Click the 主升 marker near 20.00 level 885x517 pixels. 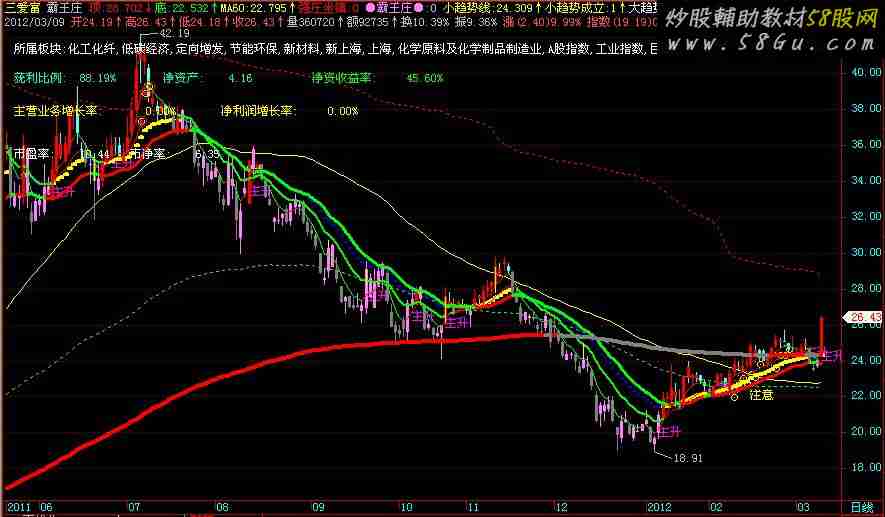[x=669, y=432]
